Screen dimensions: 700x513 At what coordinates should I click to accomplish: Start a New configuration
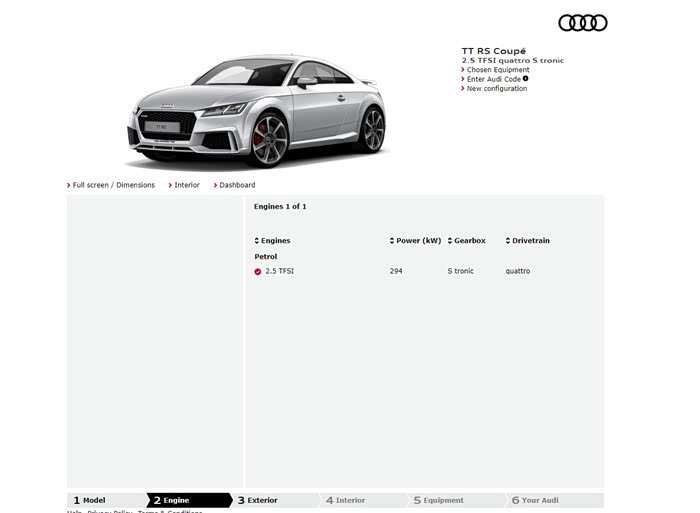tap(496, 89)
